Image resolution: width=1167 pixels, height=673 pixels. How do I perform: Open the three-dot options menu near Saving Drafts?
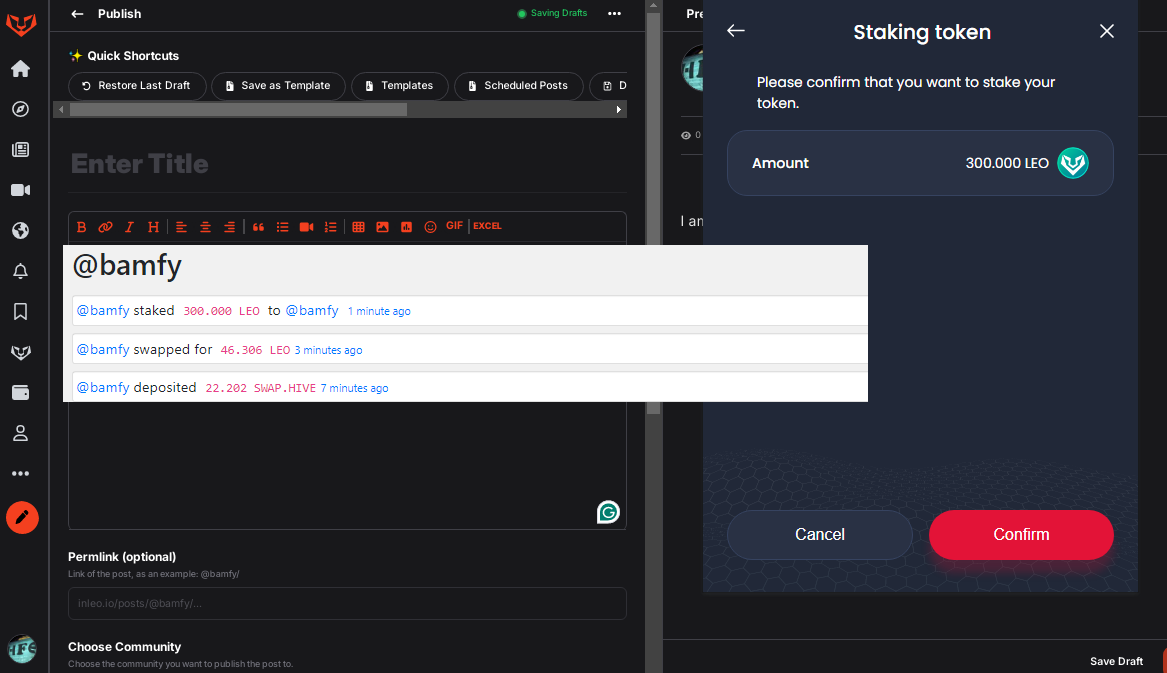coord(614,13)
